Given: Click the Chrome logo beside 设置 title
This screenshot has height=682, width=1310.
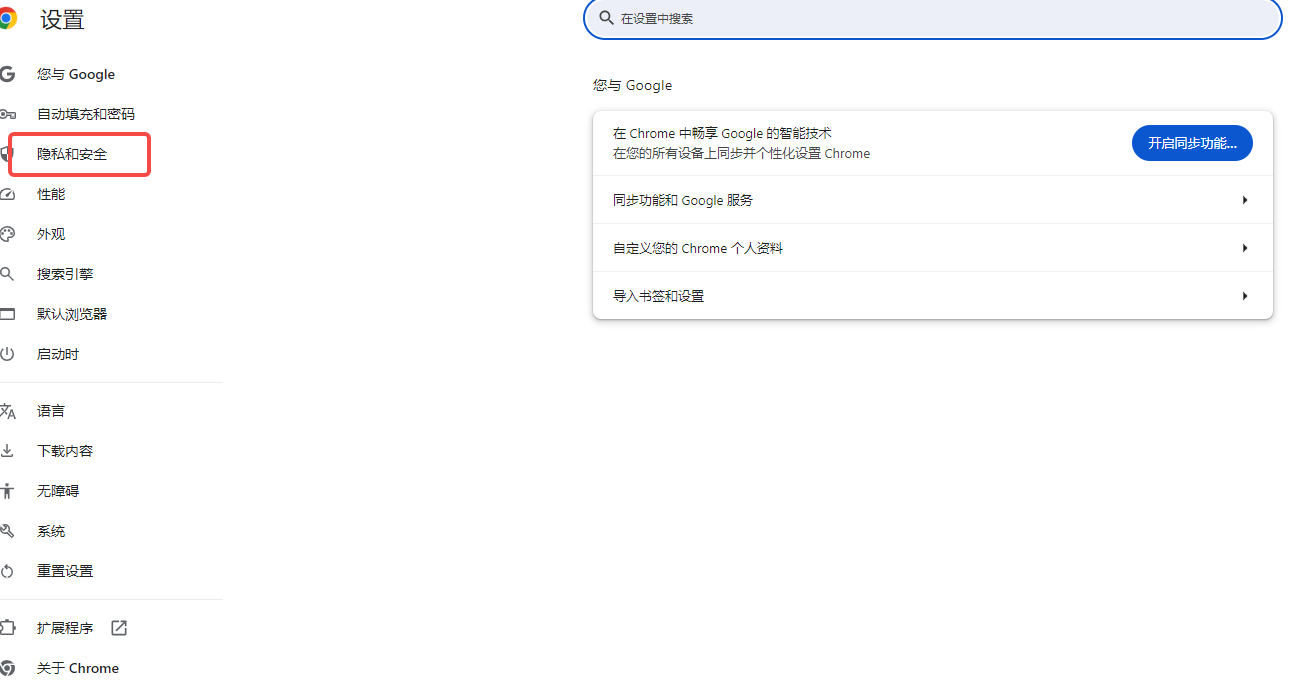Looking at the screenshot, I should click(6, 19).
